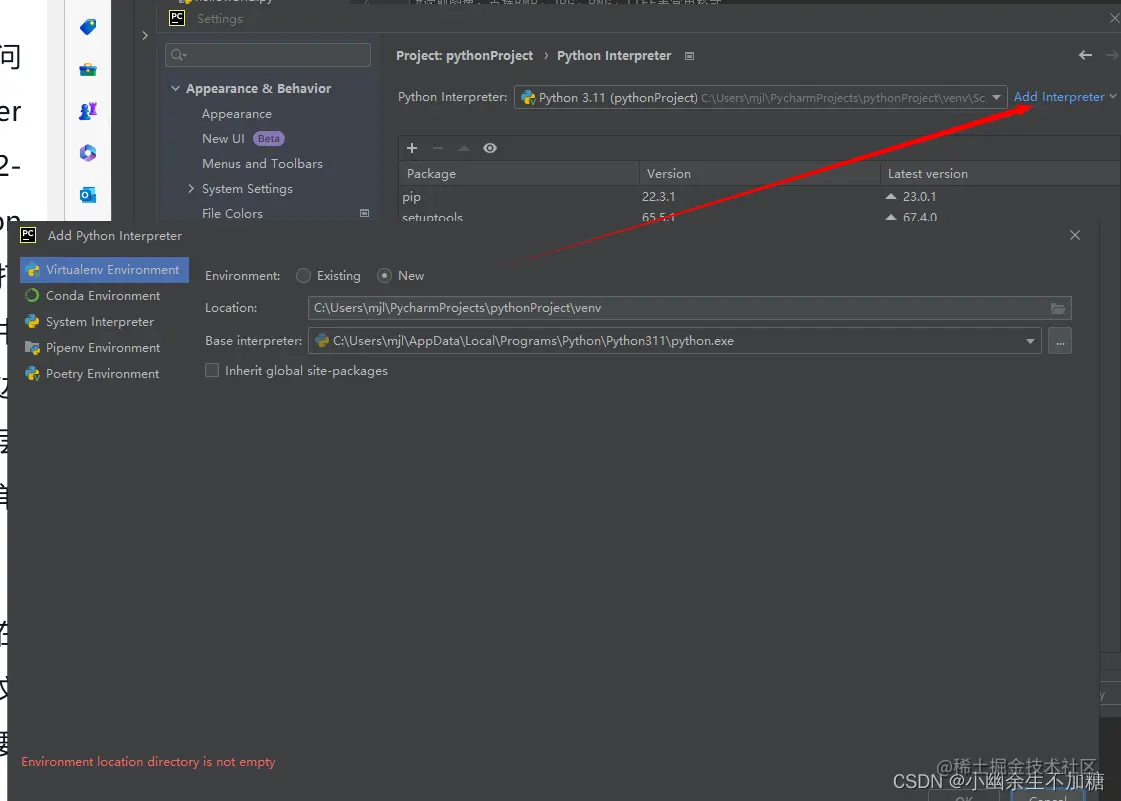This screenshot has width=1121, height=801.
Task: Click the Outlook icon in left sidebar
Action: coord(88,195)
